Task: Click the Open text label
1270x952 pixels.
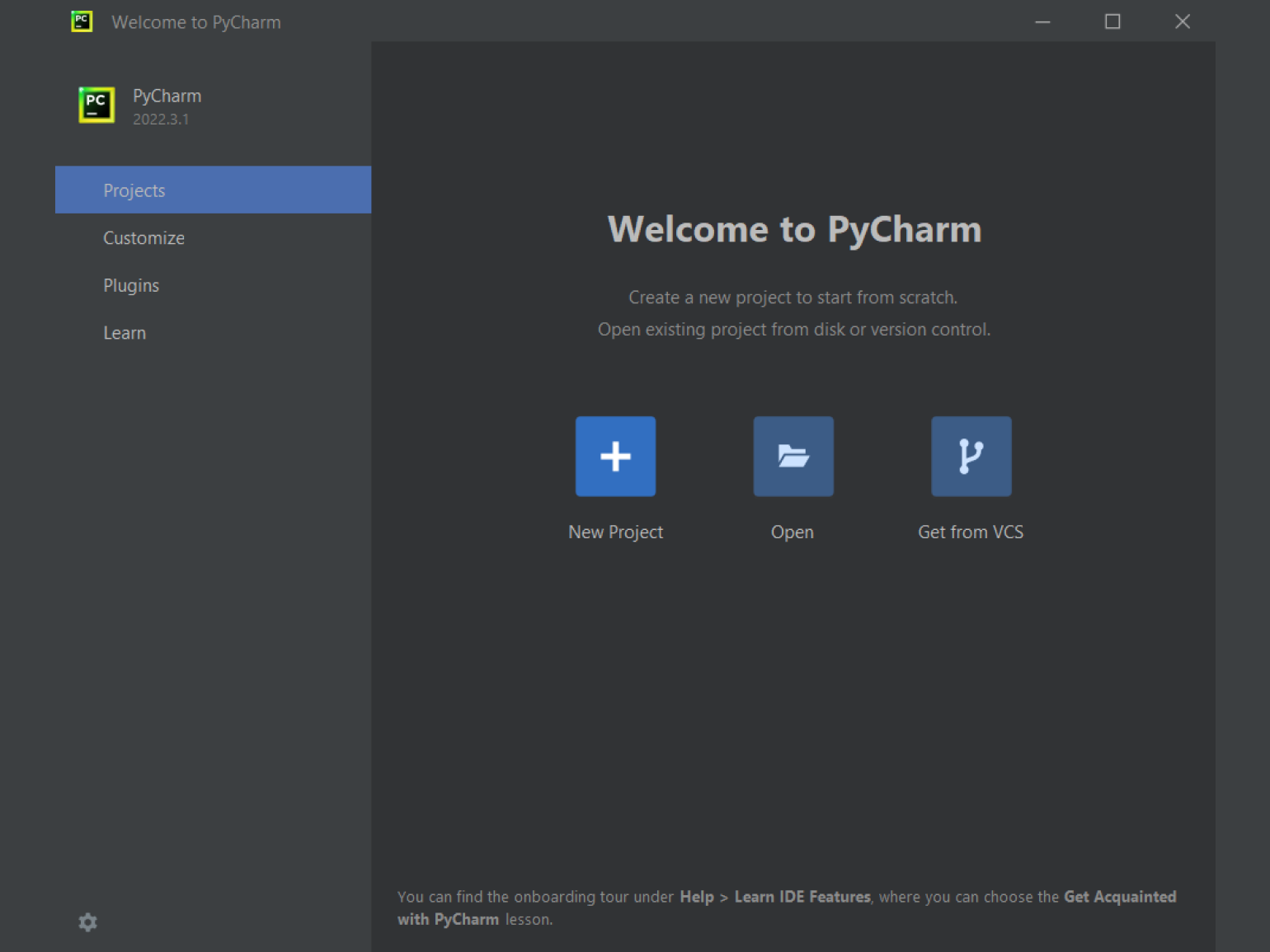Action: [792, 532]
